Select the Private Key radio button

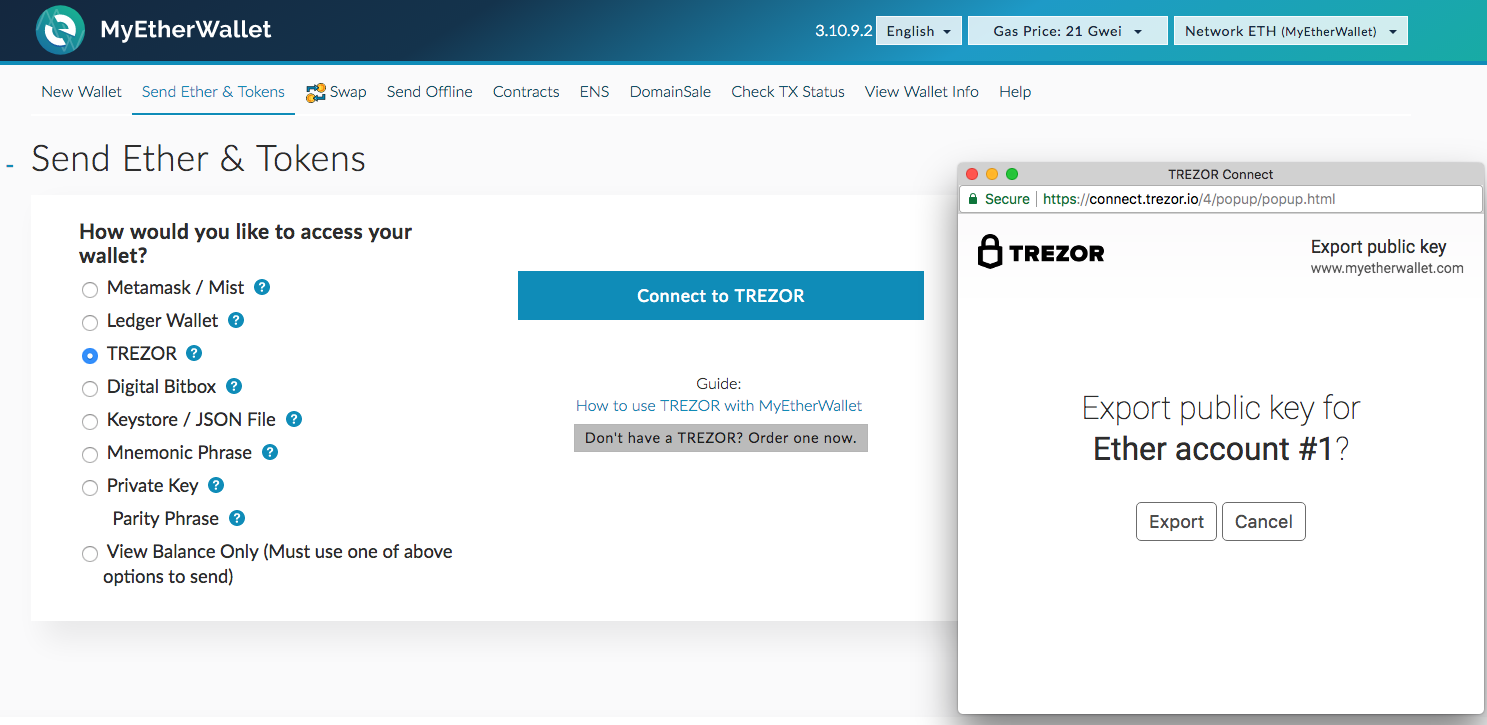click(x=90, y=487)
